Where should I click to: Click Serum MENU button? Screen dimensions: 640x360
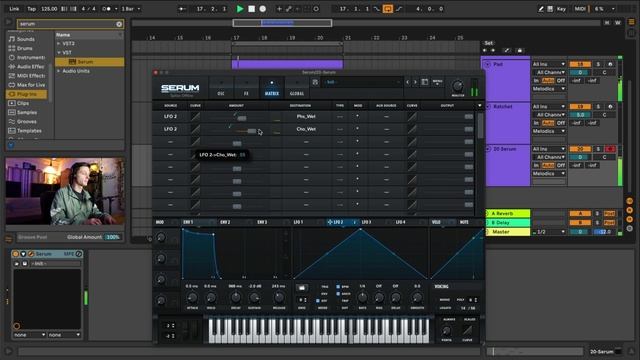tap(437, 82)
